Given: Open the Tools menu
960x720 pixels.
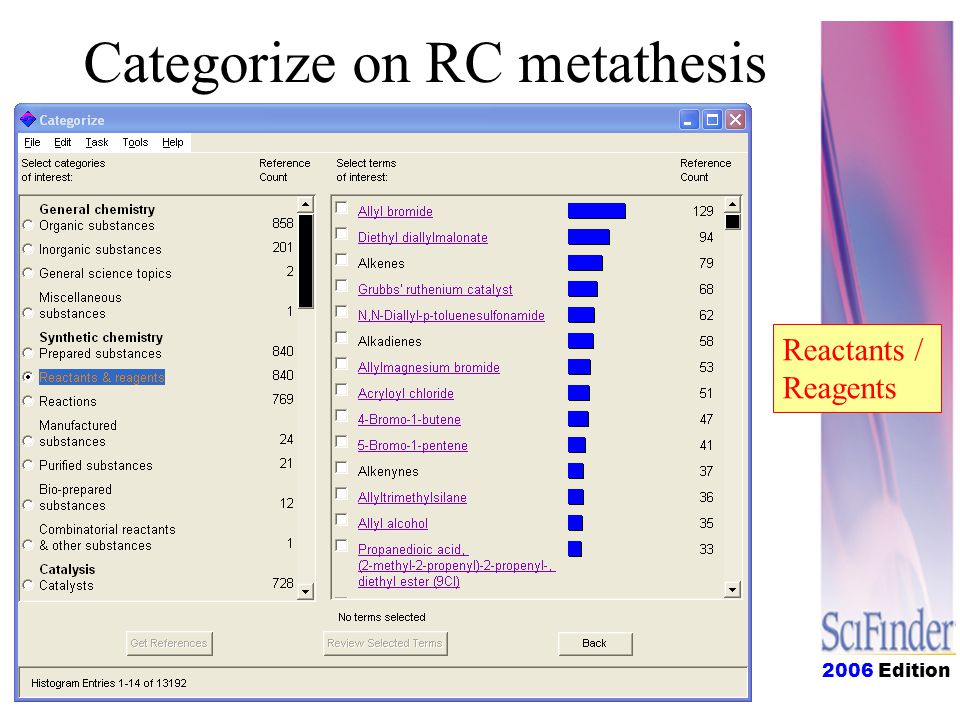Looking at the screenshot, I should click(x=135, y=142).
